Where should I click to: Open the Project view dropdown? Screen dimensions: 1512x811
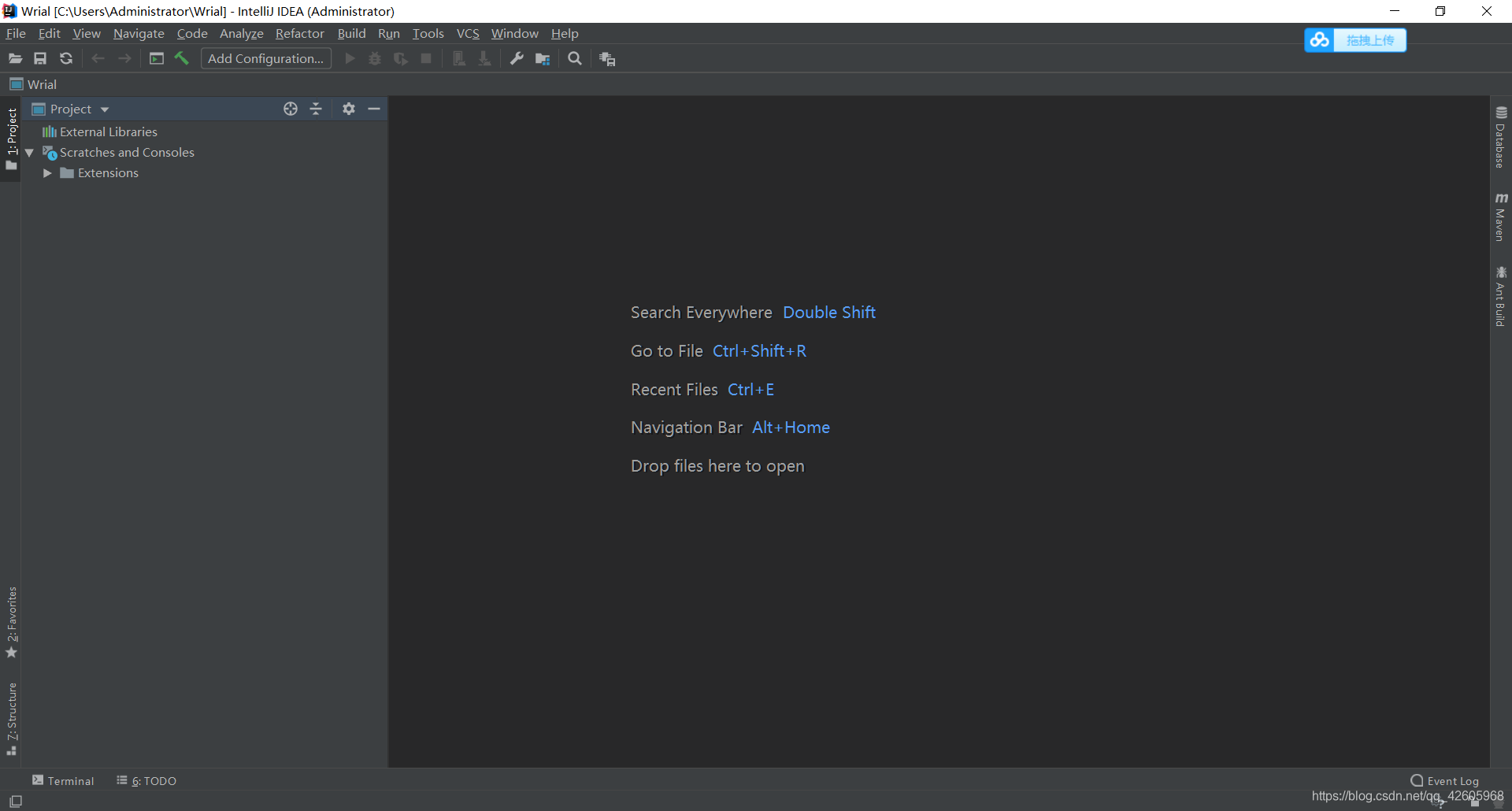(70, 109)
